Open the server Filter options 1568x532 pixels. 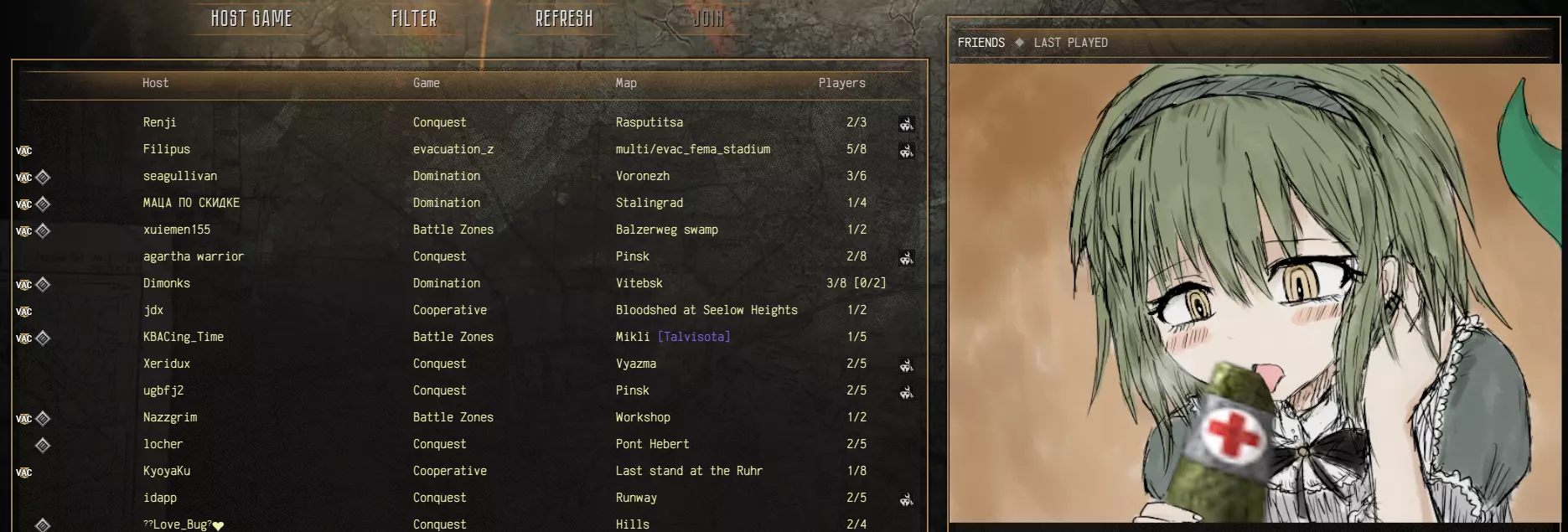coord(414,18)
